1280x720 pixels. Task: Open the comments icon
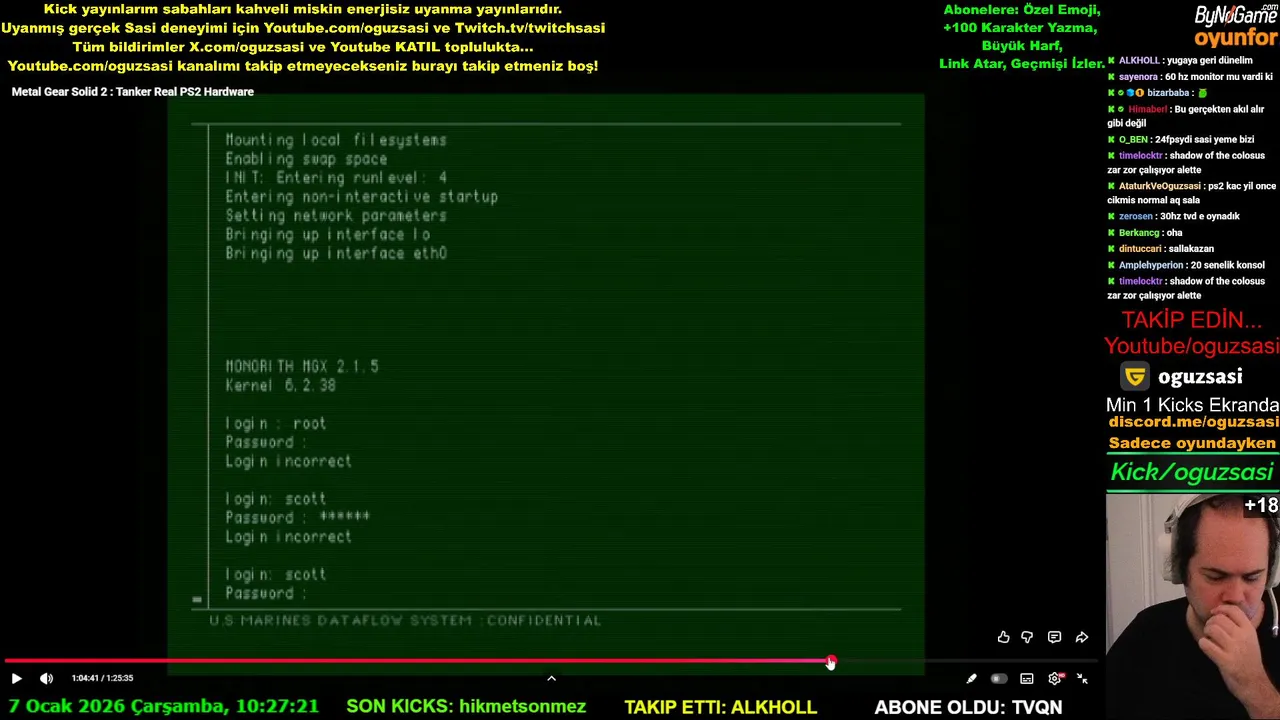pos(1054,637)
